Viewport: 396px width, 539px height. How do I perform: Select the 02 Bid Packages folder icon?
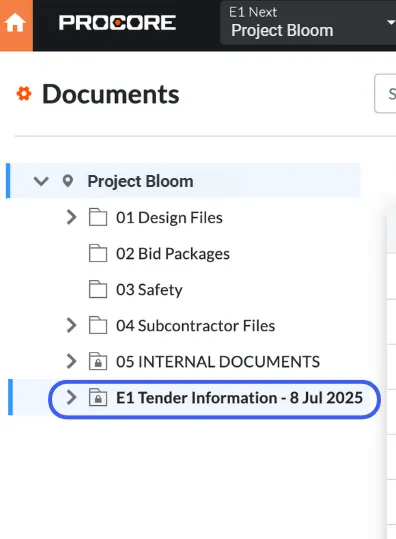pos(98,253)
